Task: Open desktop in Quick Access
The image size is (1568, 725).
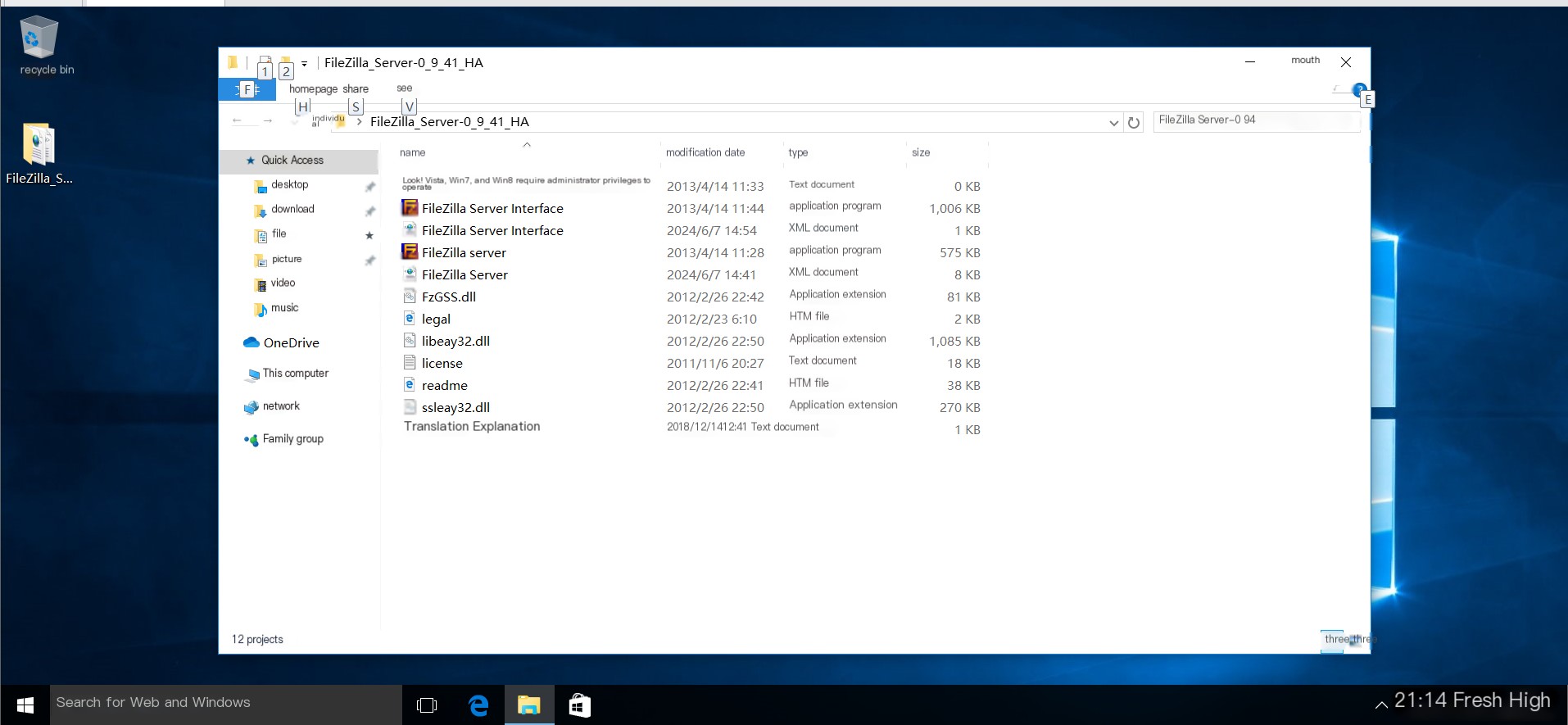Action: tap(290, 185)
